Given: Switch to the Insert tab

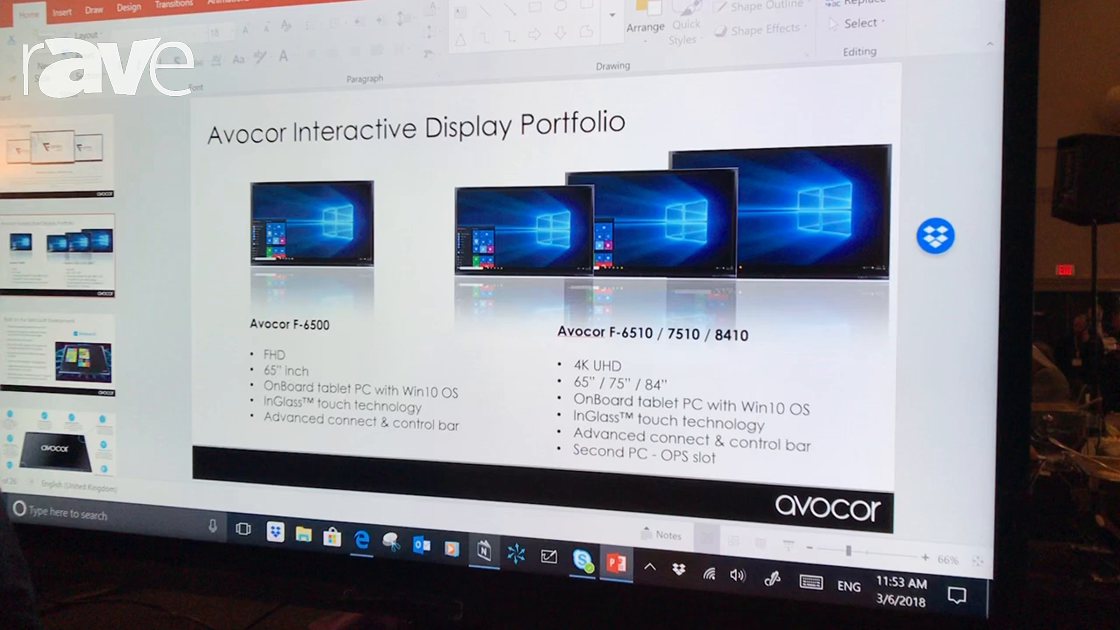Looking at the screenshot, I should (x=62, y=12).
